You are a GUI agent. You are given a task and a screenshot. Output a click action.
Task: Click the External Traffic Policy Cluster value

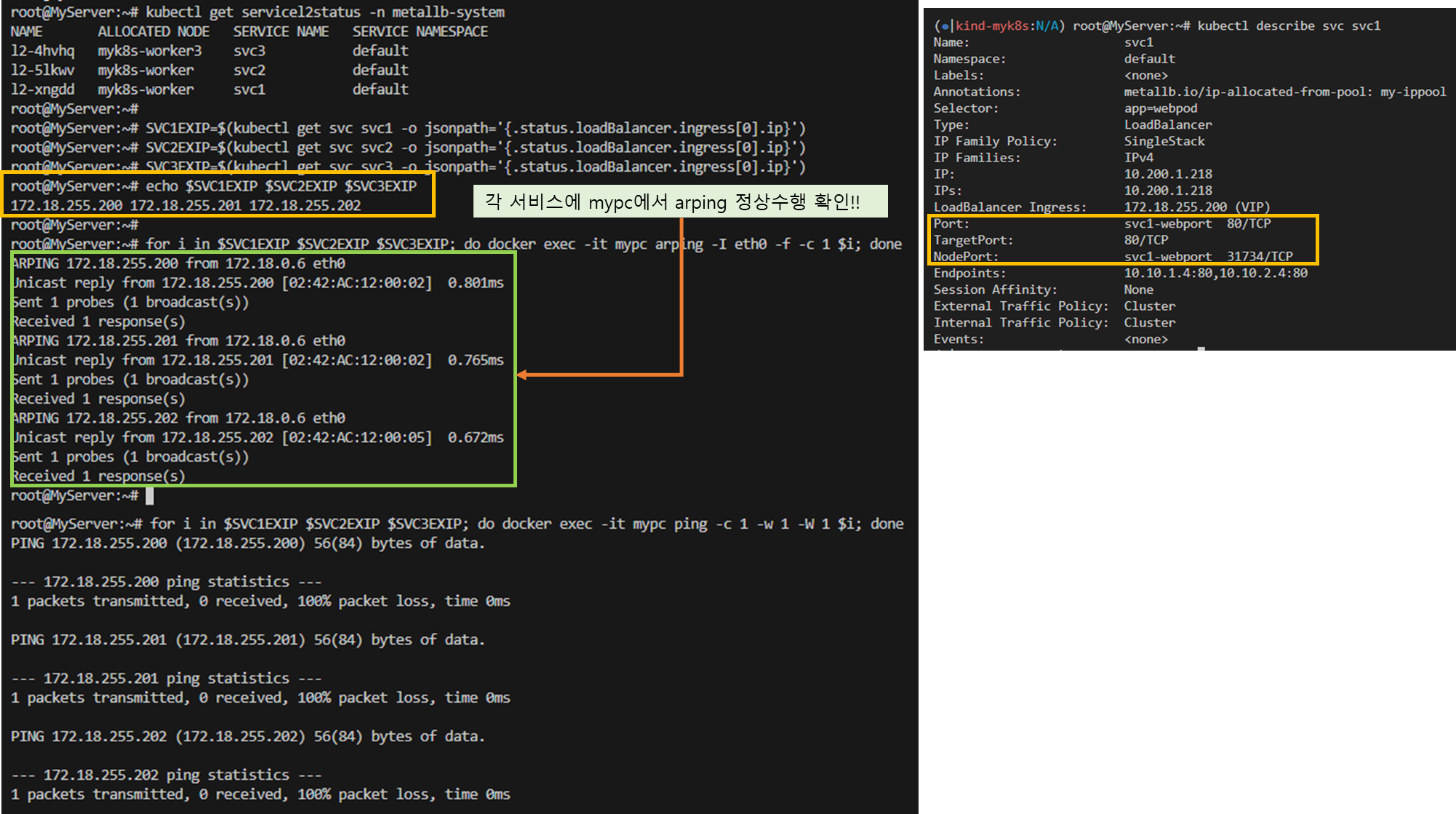point(1149,306)
